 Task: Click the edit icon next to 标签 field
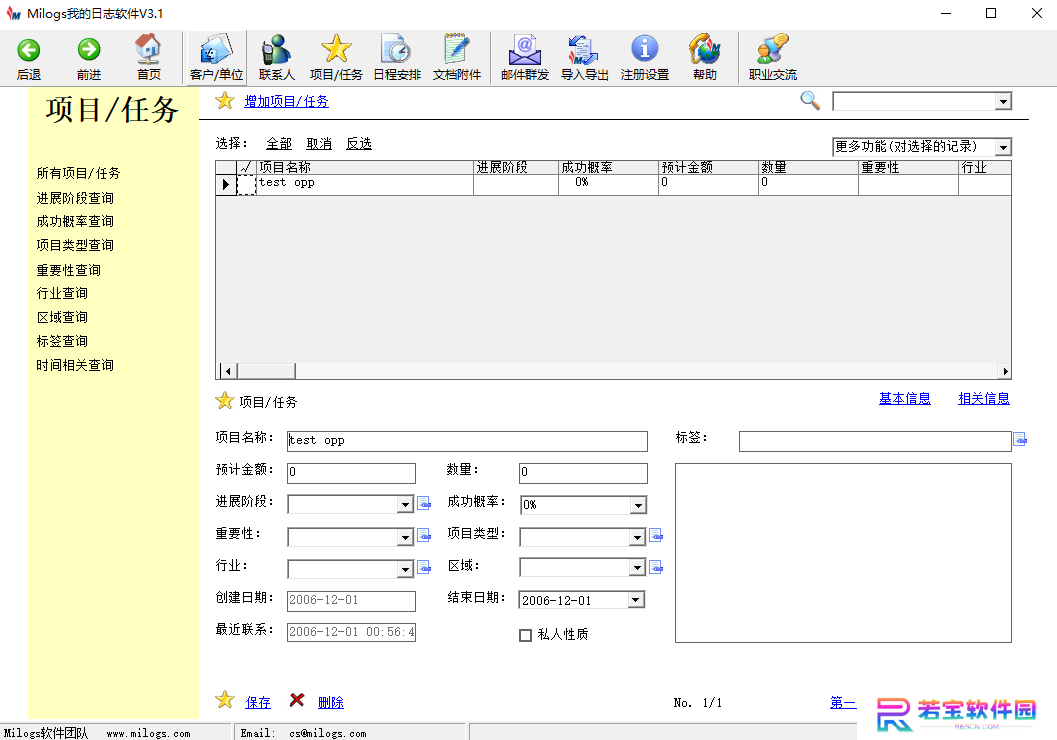pos(1020,439)
